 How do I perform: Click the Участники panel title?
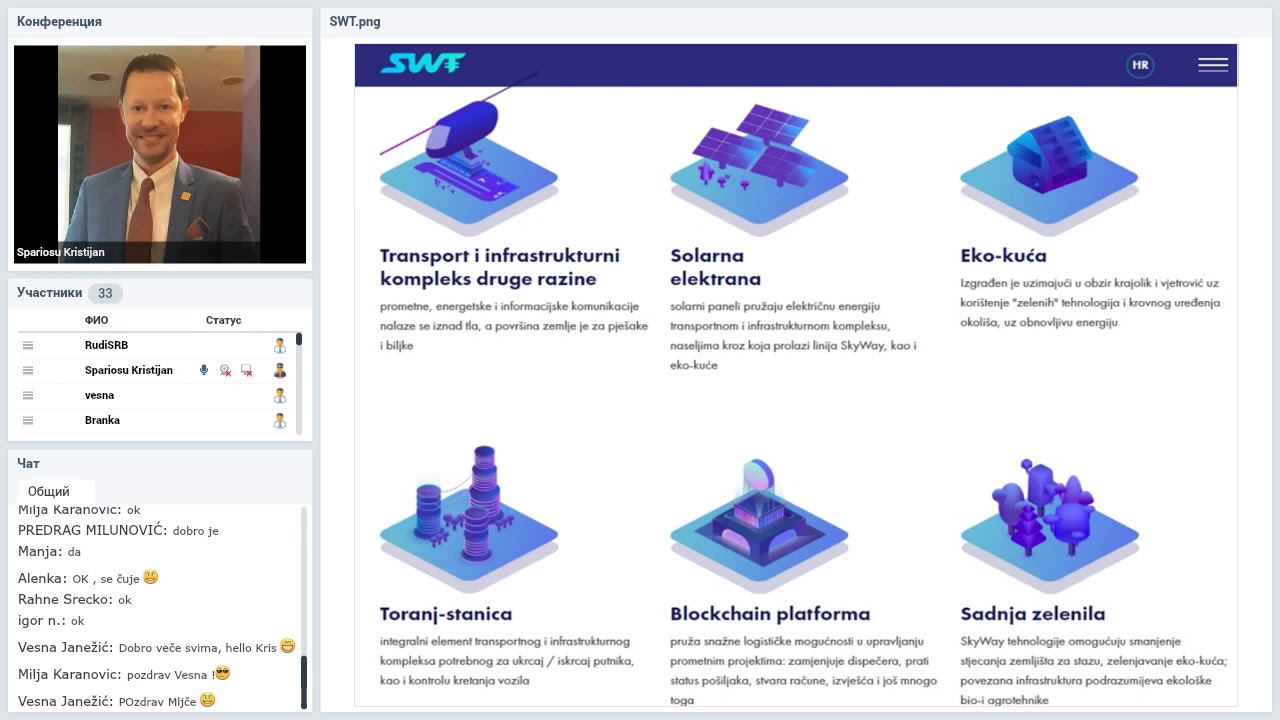[49, 293]
